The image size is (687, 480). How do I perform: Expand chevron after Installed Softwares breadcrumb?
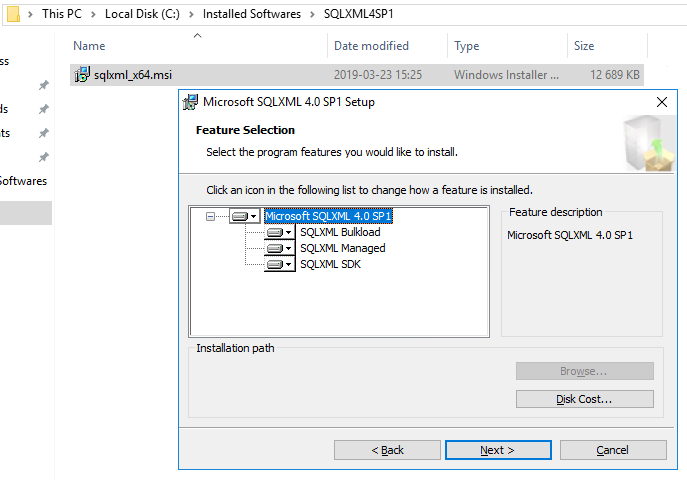click(312, 14)
